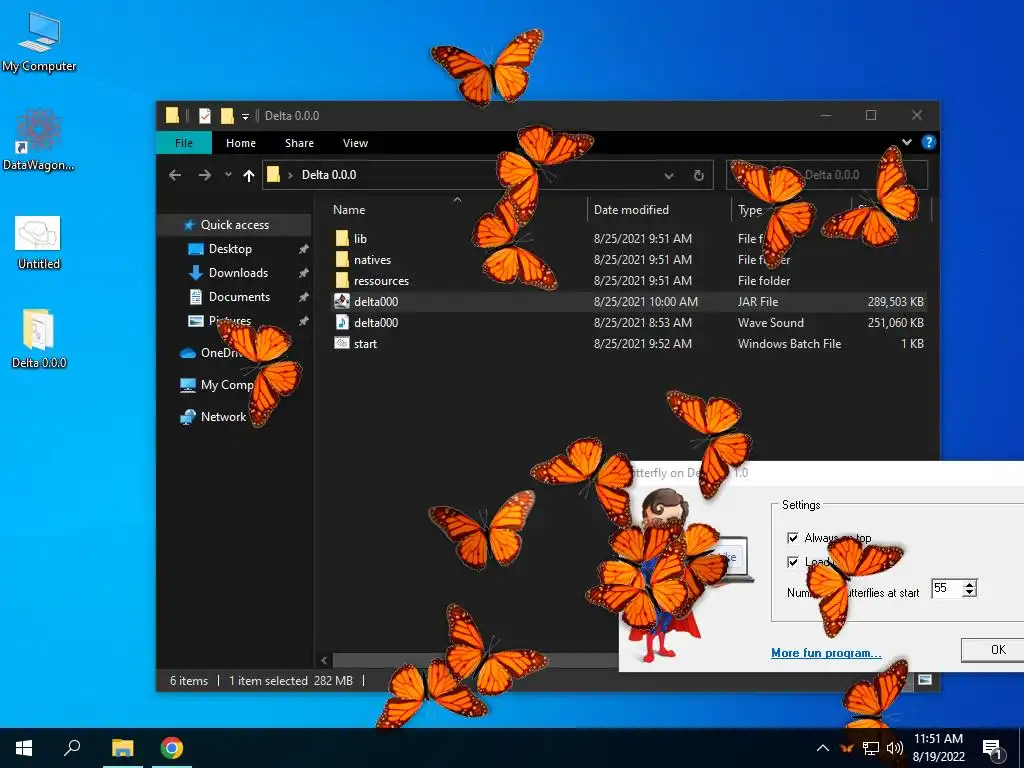Viewport: 1024px width, 768px height.
Task: Open the DataWagon desktop shortcut
Action: pos(39,140)
